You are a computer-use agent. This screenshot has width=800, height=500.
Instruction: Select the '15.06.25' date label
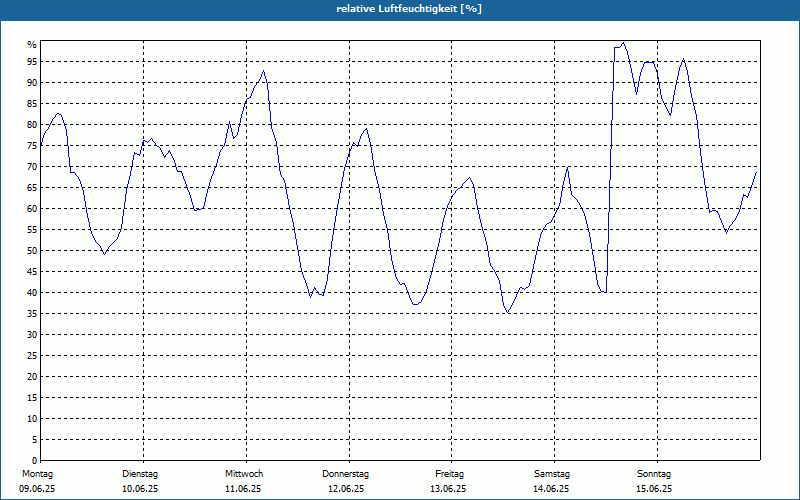click(x=654, y=489)
